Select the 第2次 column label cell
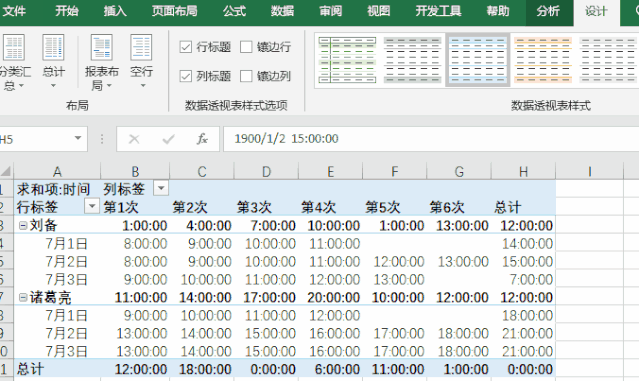This screenshot has height=381, width=639. [202, 207]
